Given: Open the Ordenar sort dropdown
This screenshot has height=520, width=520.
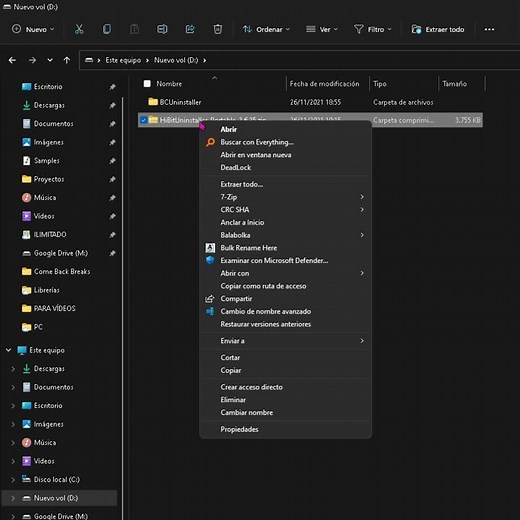Looking at the screenshot, I should [x=266, y=29].
